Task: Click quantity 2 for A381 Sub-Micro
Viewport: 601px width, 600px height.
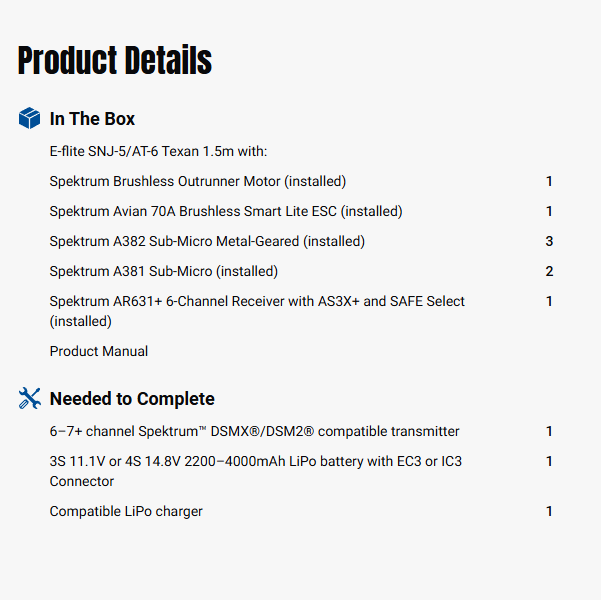Action: click(549, 271)
